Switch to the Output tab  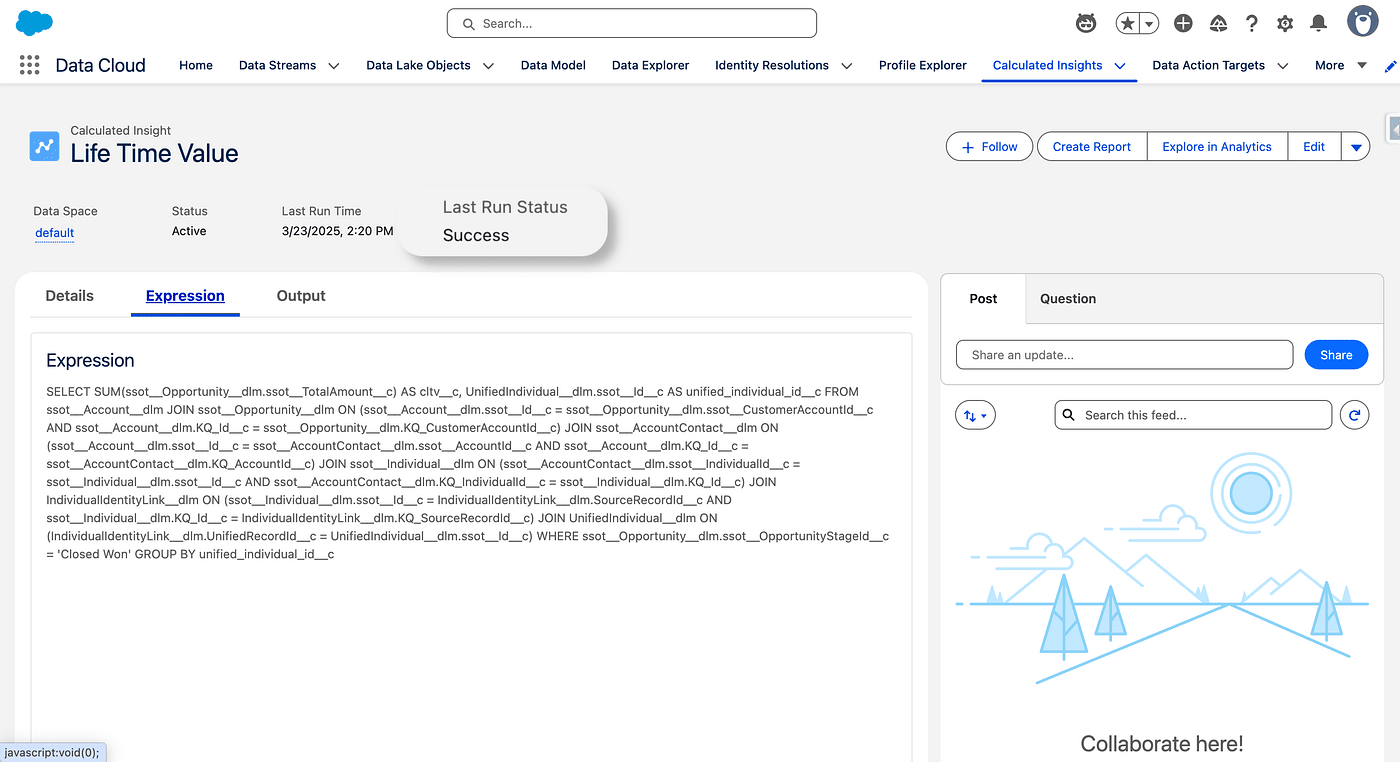coord(301,296)
